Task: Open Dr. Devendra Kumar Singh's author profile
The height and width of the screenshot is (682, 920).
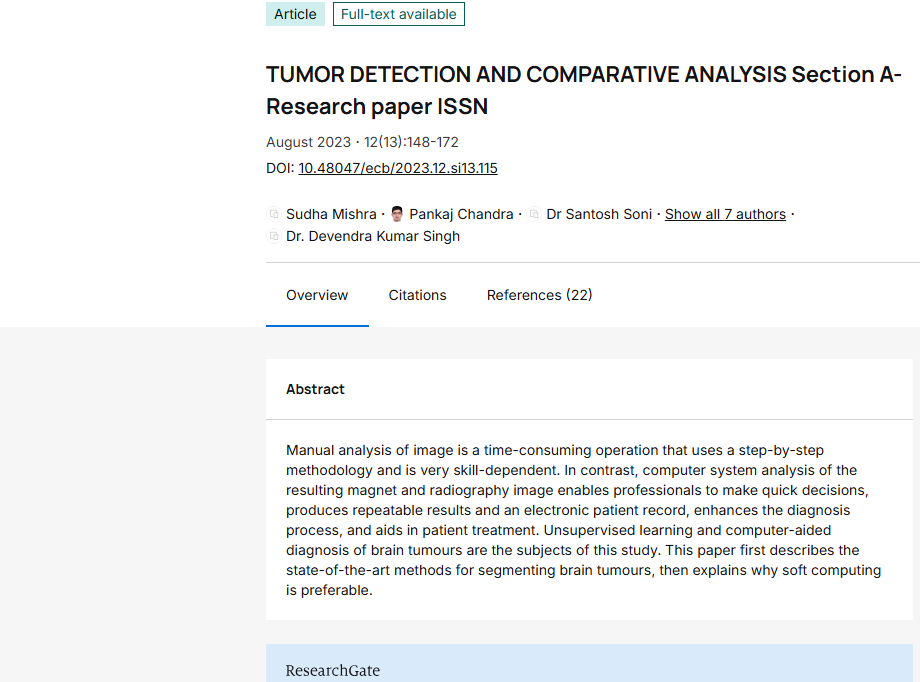Action: point(372,237)
